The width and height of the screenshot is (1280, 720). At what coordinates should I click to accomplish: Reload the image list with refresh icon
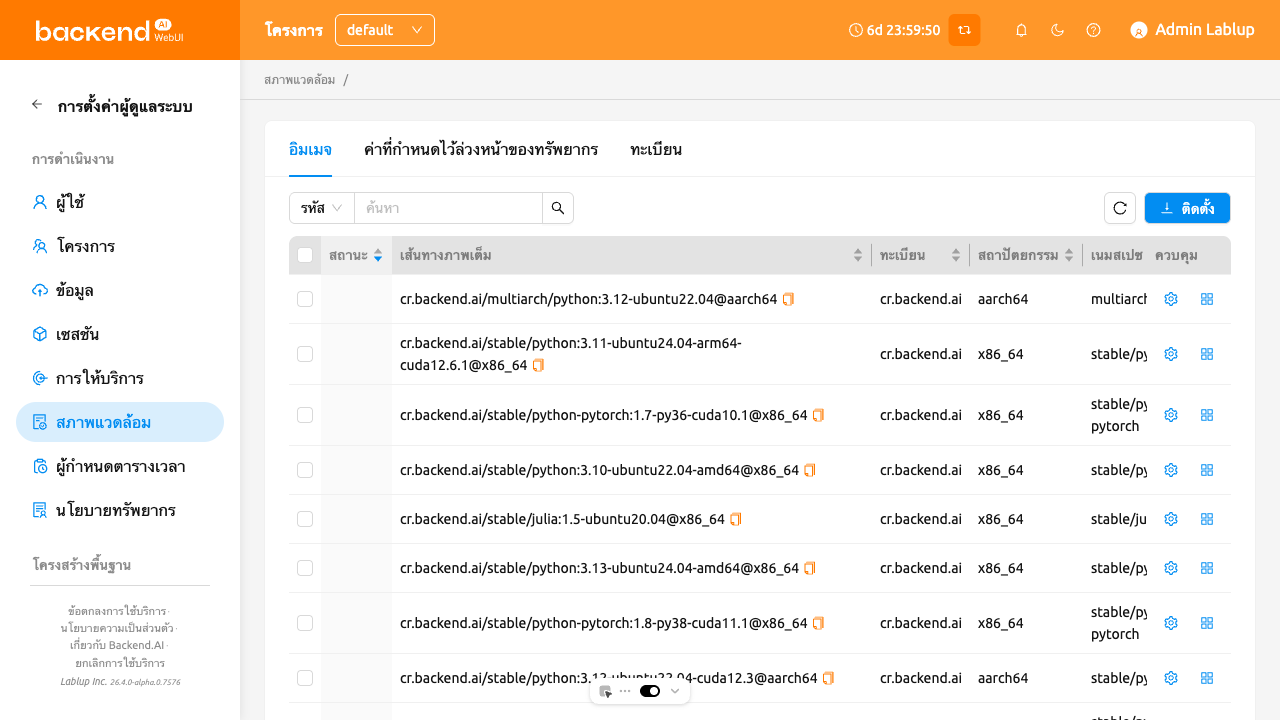click(1120, 208)
